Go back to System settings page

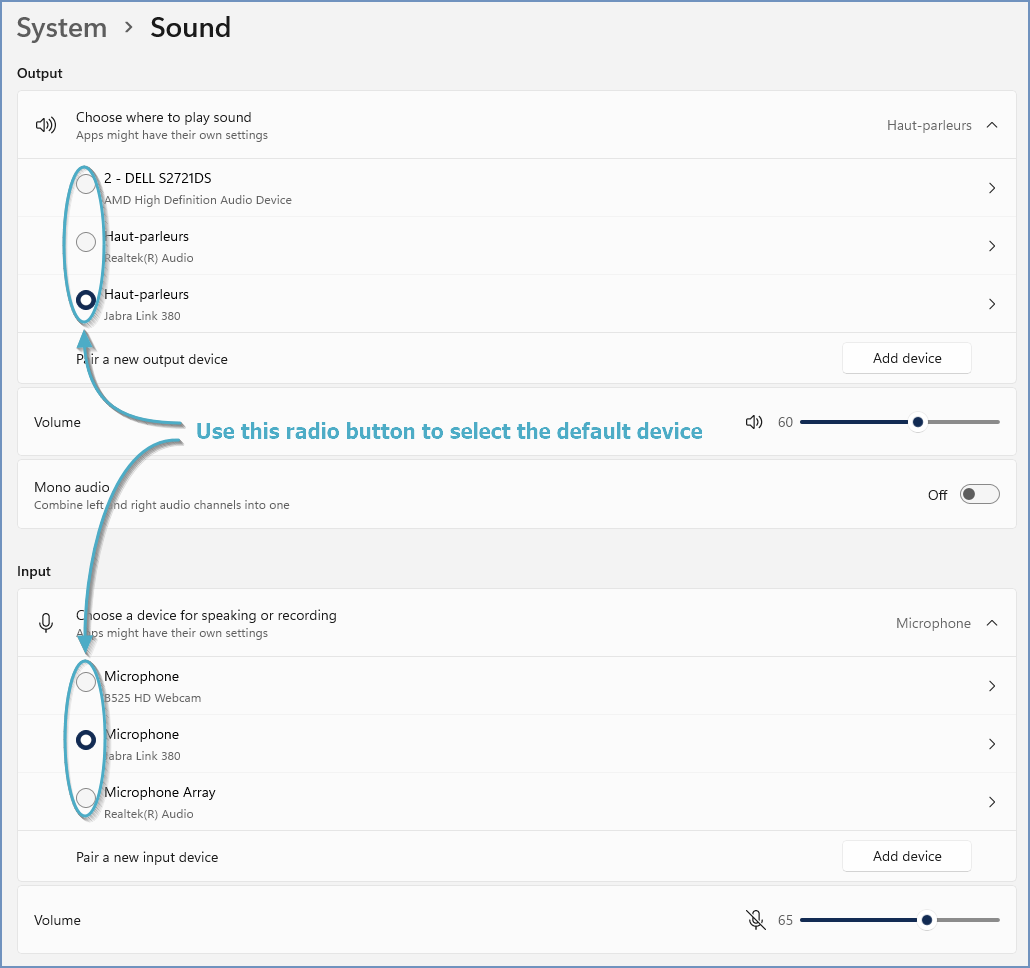pos(61,28)
